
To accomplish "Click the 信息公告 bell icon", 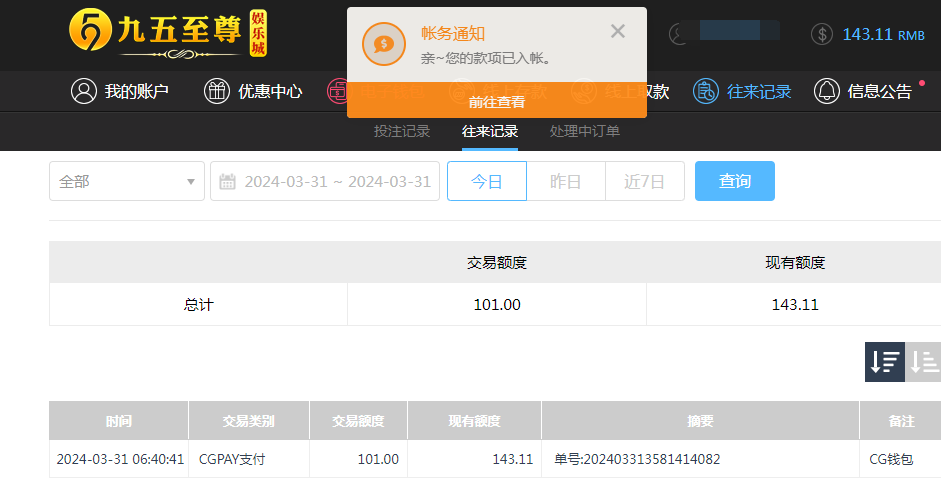I will (826, 91).
